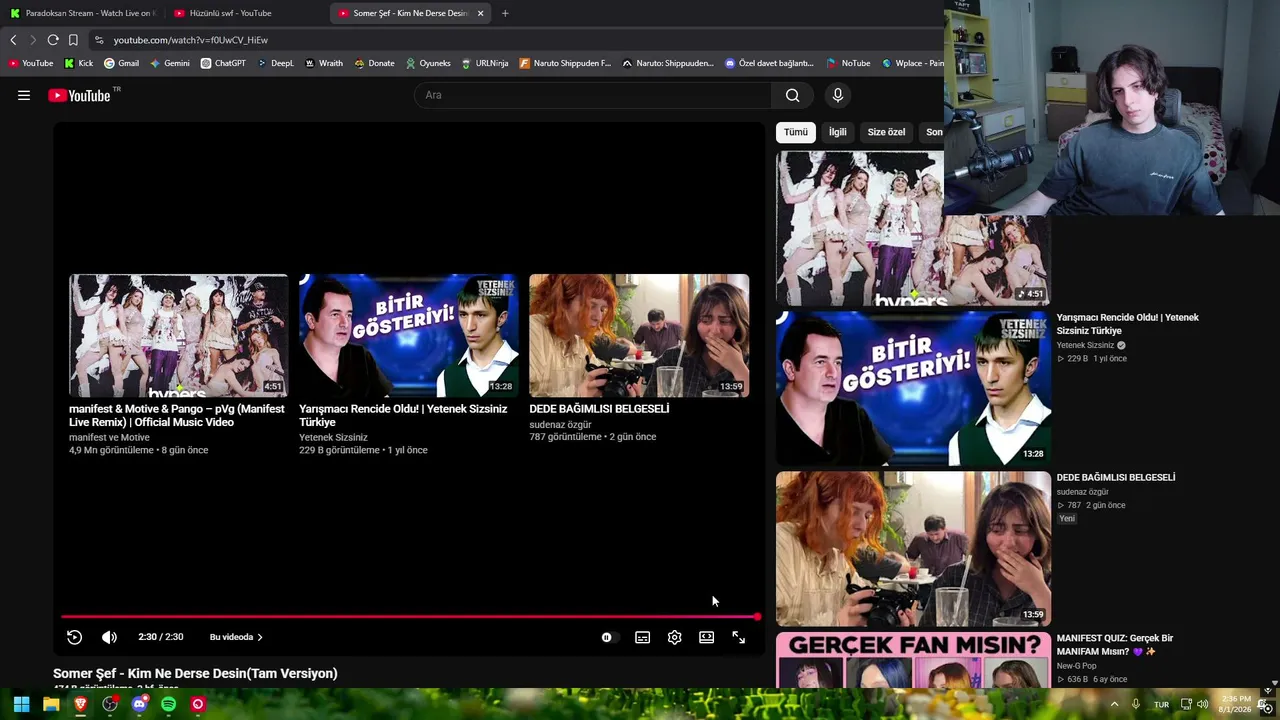Viewport: 1280px width, 720px height.
Task: Open the ChatGPT bookmark
Action: pos(223,63)
